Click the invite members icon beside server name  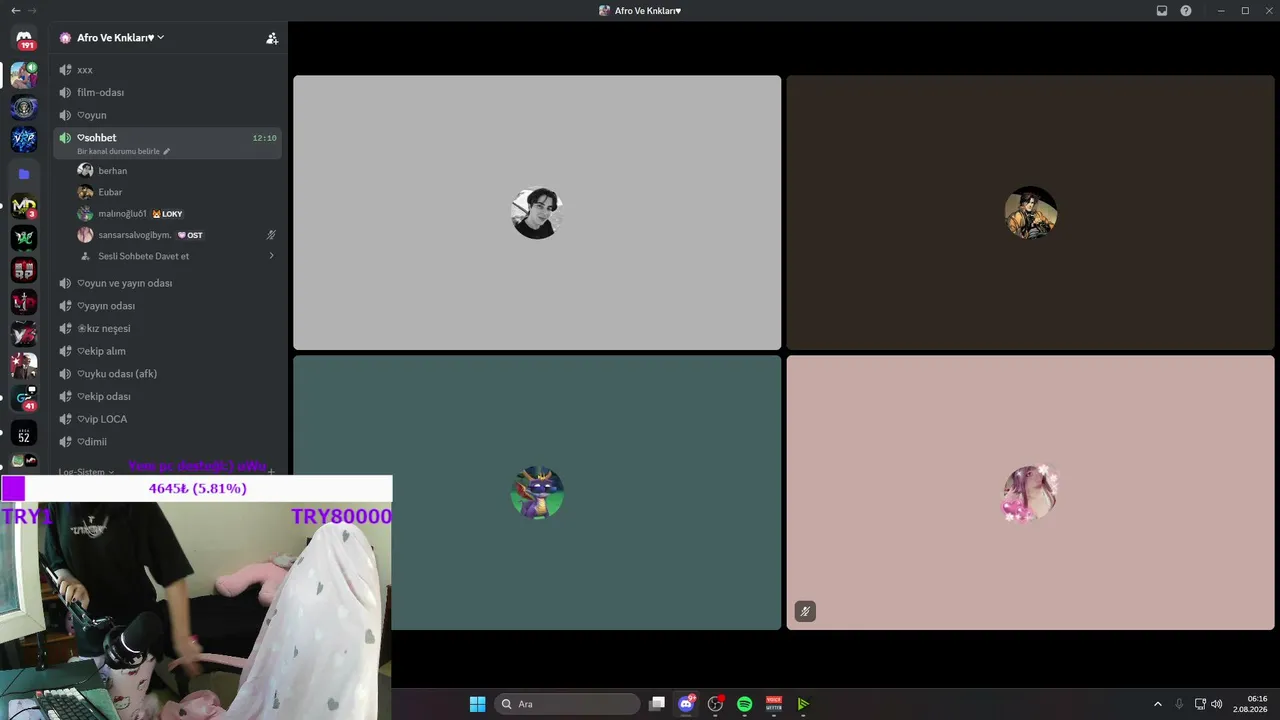tap(272, 38)
